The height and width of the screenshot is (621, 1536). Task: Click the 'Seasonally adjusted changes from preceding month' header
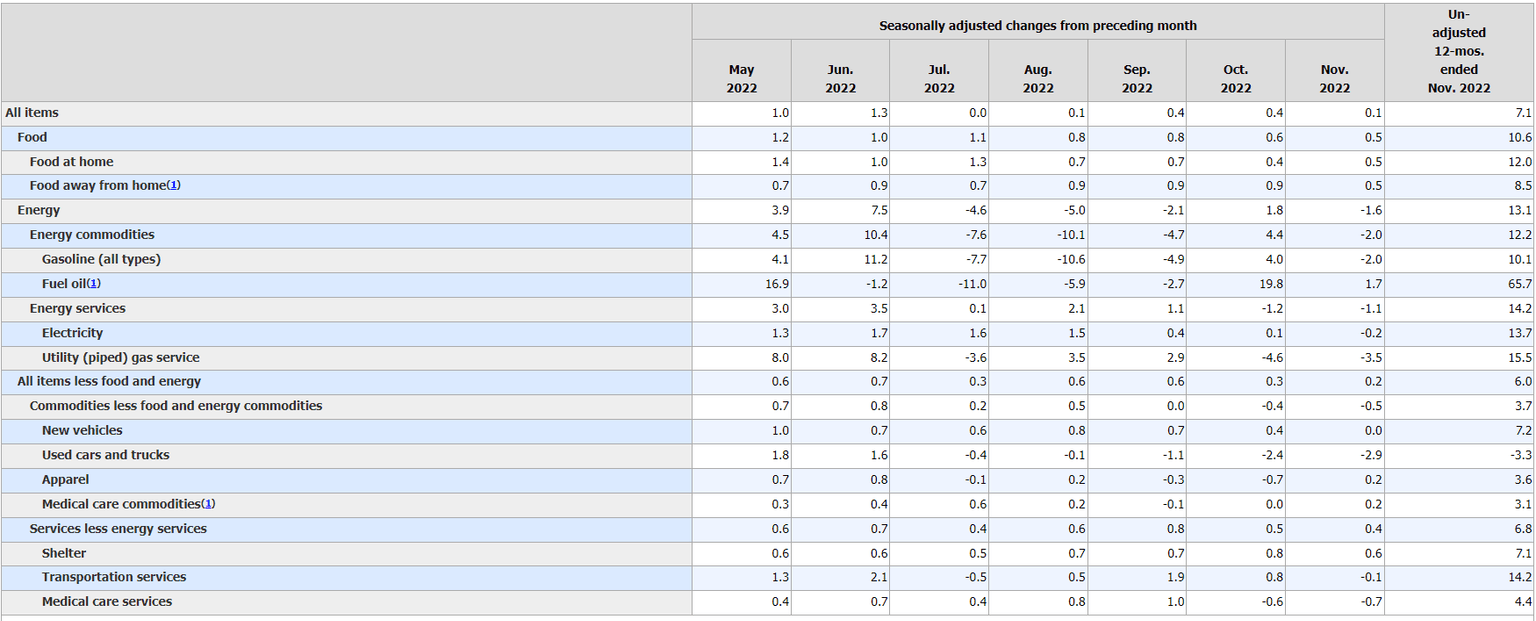pyautogui.click(x=1037, y=25)
